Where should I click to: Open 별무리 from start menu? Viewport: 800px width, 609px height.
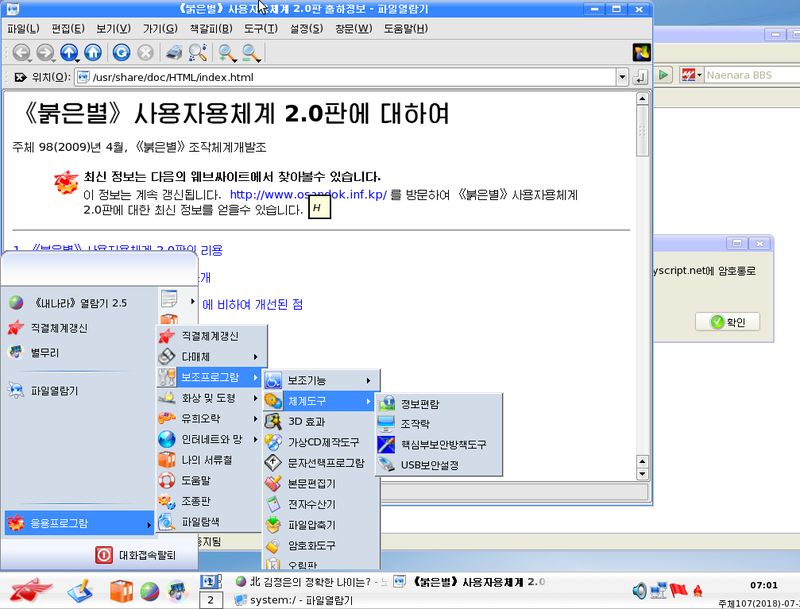[80, 352]
